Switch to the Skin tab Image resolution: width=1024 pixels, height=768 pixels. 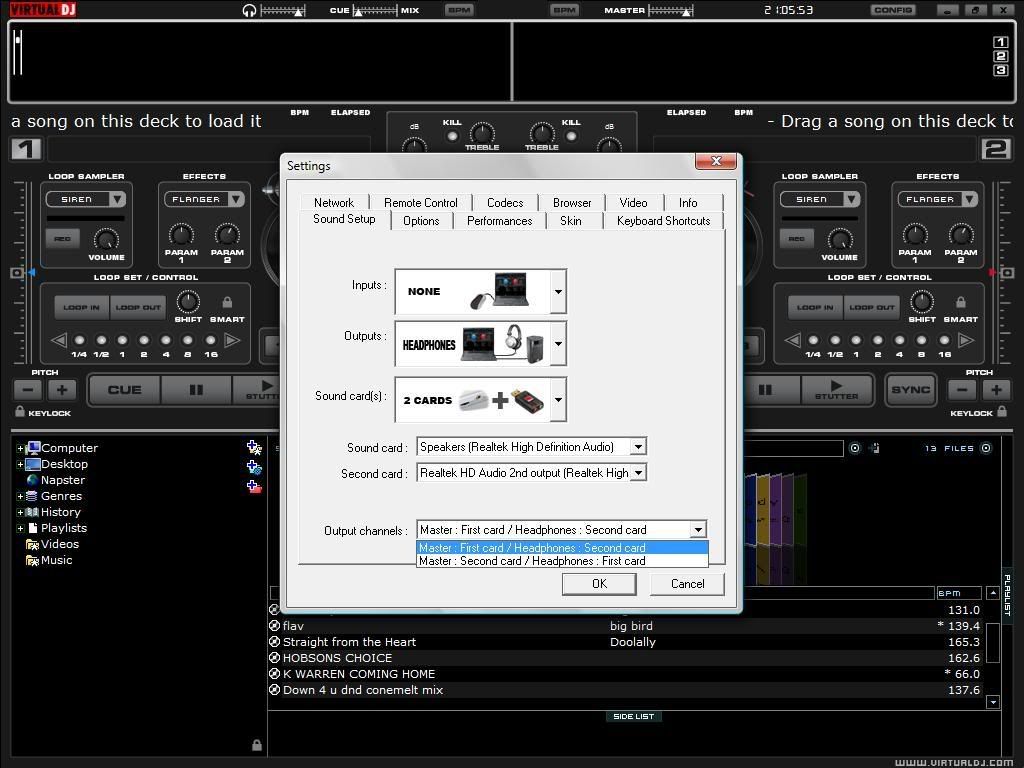[x=571, y=221]
